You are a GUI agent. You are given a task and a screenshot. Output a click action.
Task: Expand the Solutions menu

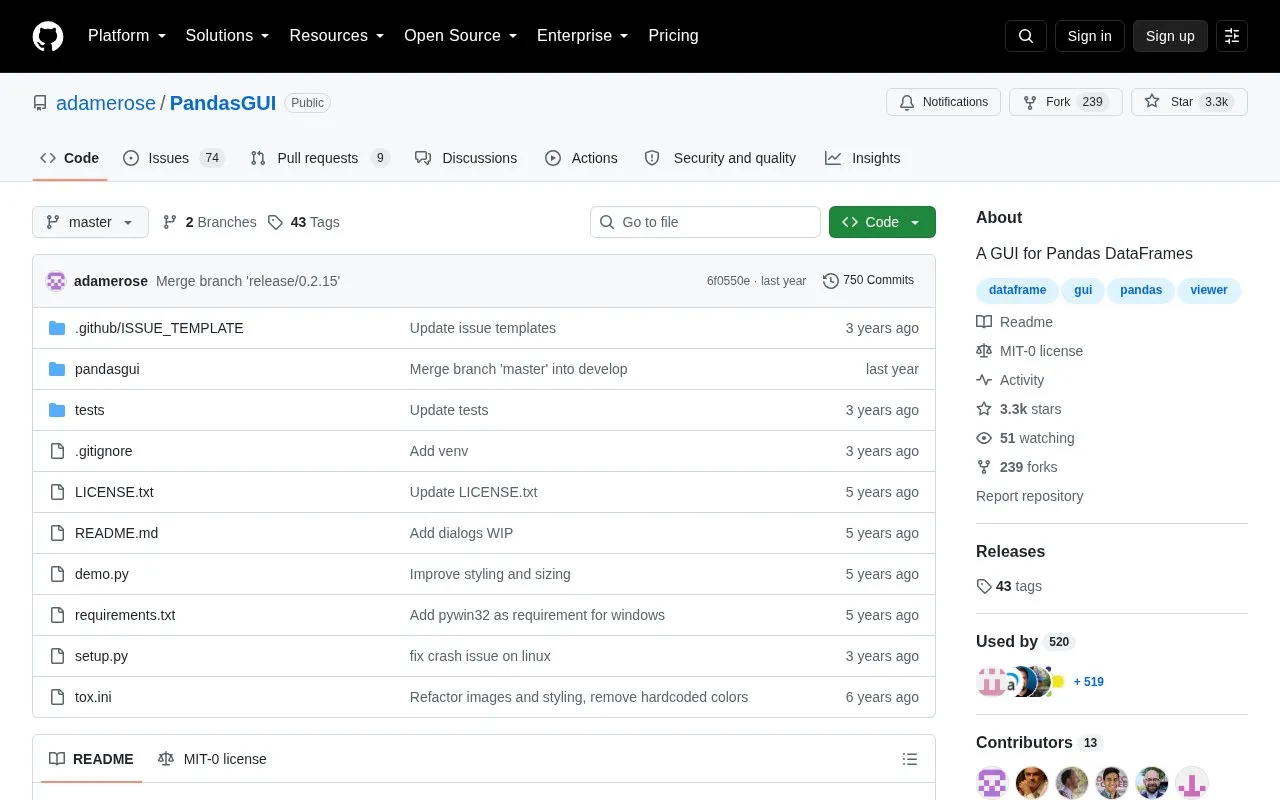pyautogui.click(x=227, y=36)
